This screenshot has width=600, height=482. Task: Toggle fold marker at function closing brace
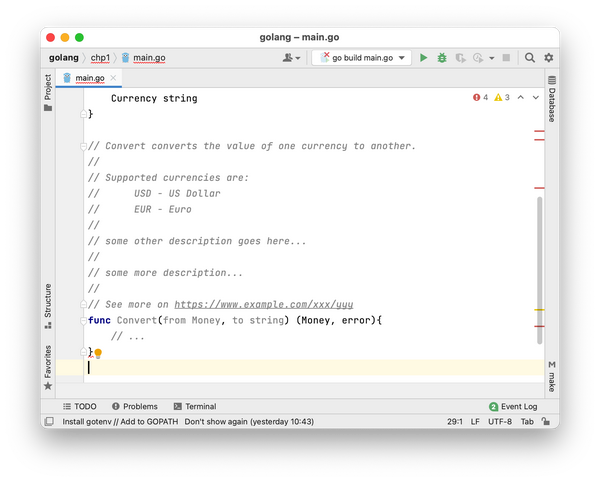pyautogui.click(x=83, y=352)
